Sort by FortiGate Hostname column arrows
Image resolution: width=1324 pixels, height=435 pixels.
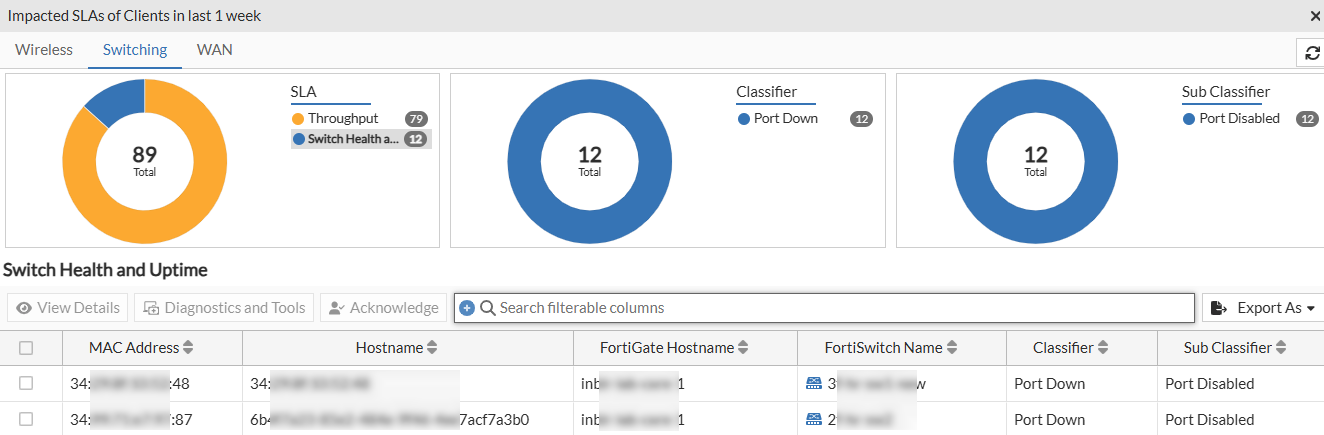coord(743,348)
